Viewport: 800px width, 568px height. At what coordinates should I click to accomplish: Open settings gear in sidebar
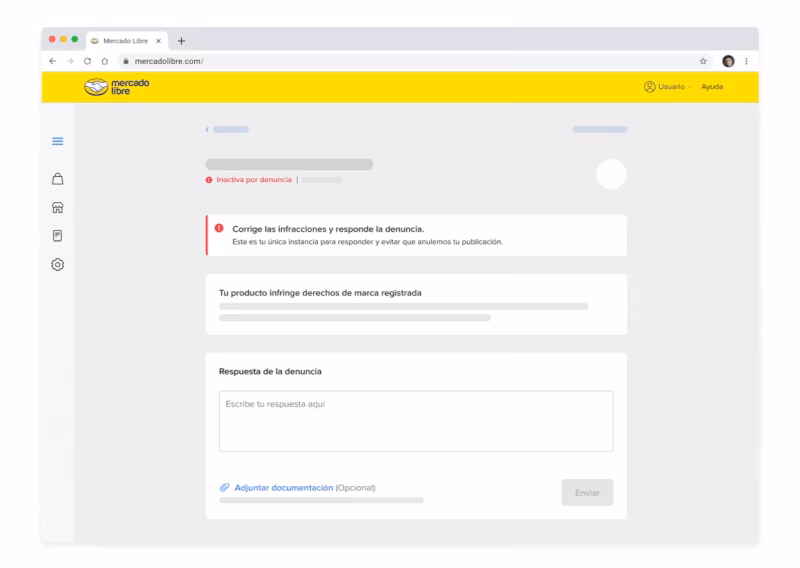pos(58,265)
